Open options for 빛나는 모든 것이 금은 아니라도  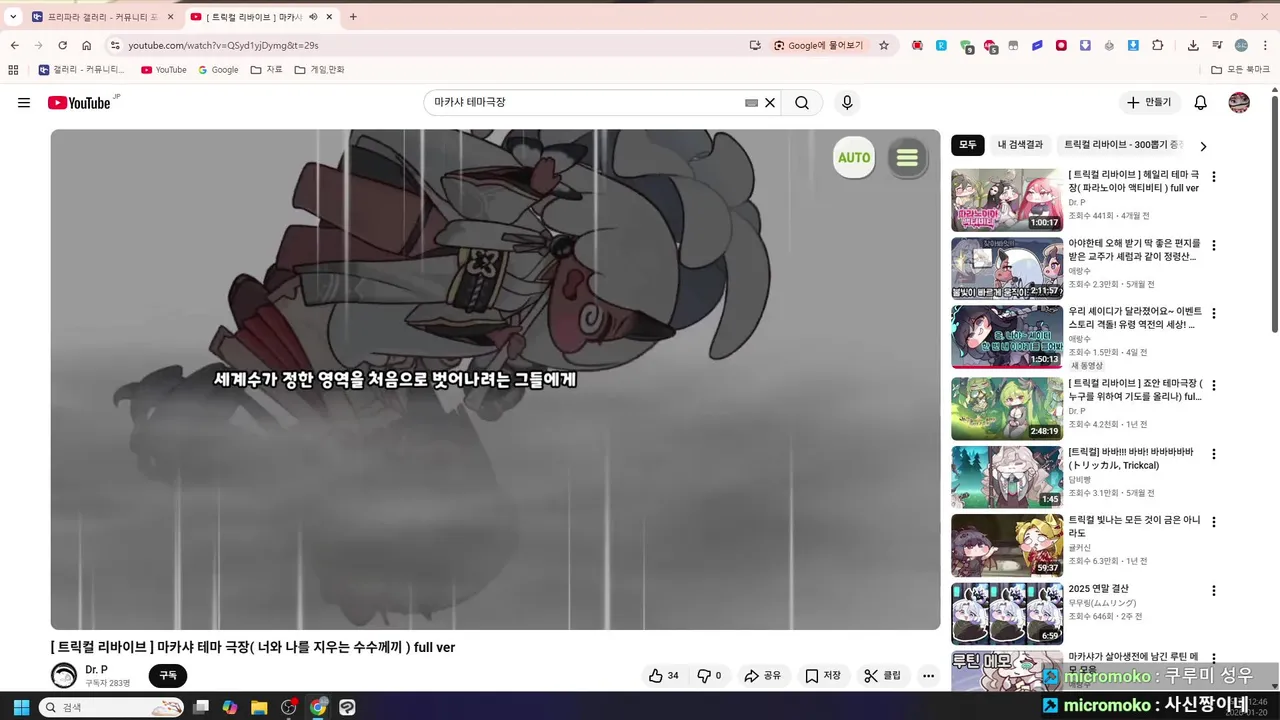tap(1214, 522)
